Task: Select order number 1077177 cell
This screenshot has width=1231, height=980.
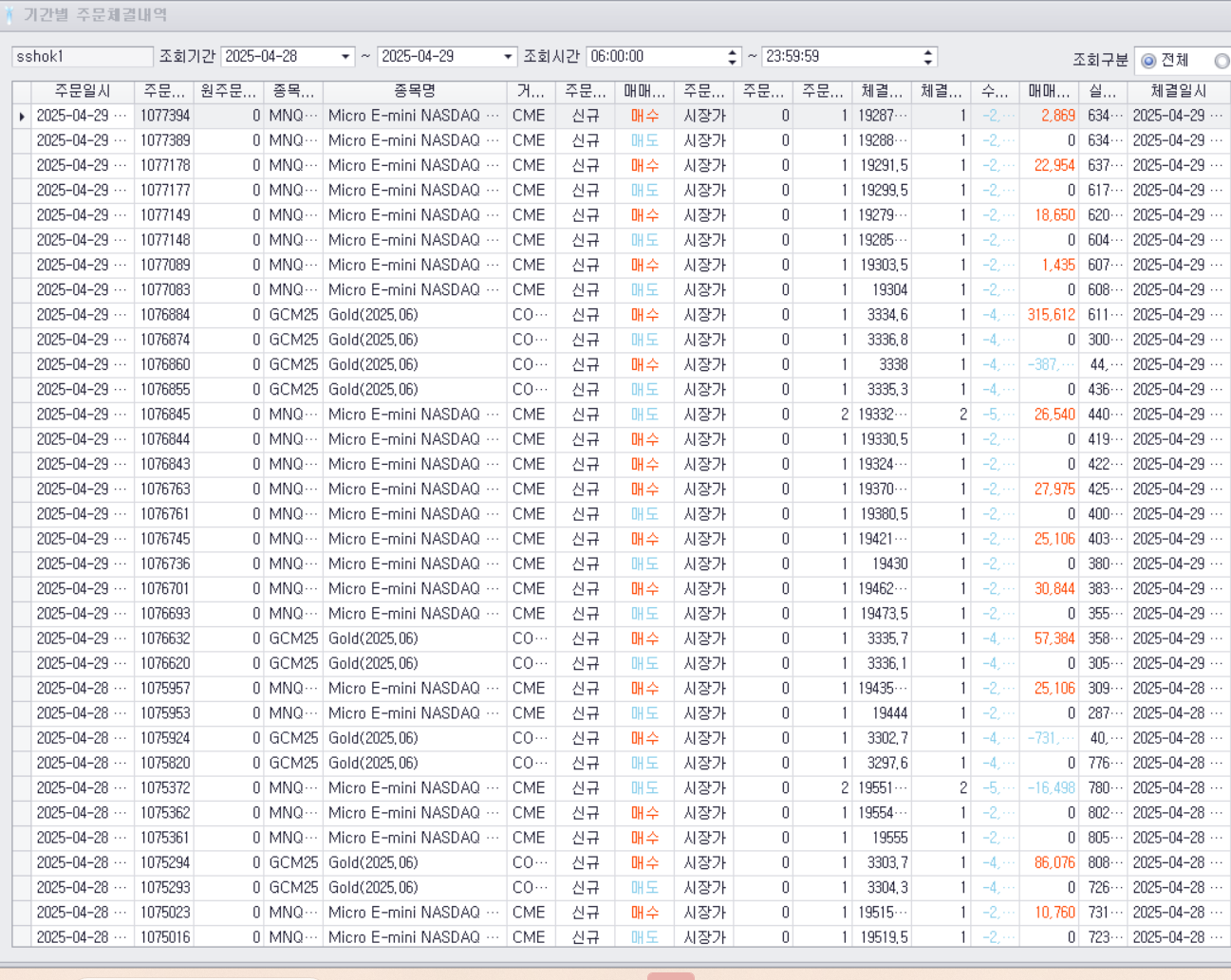Action: coord(164,191)
